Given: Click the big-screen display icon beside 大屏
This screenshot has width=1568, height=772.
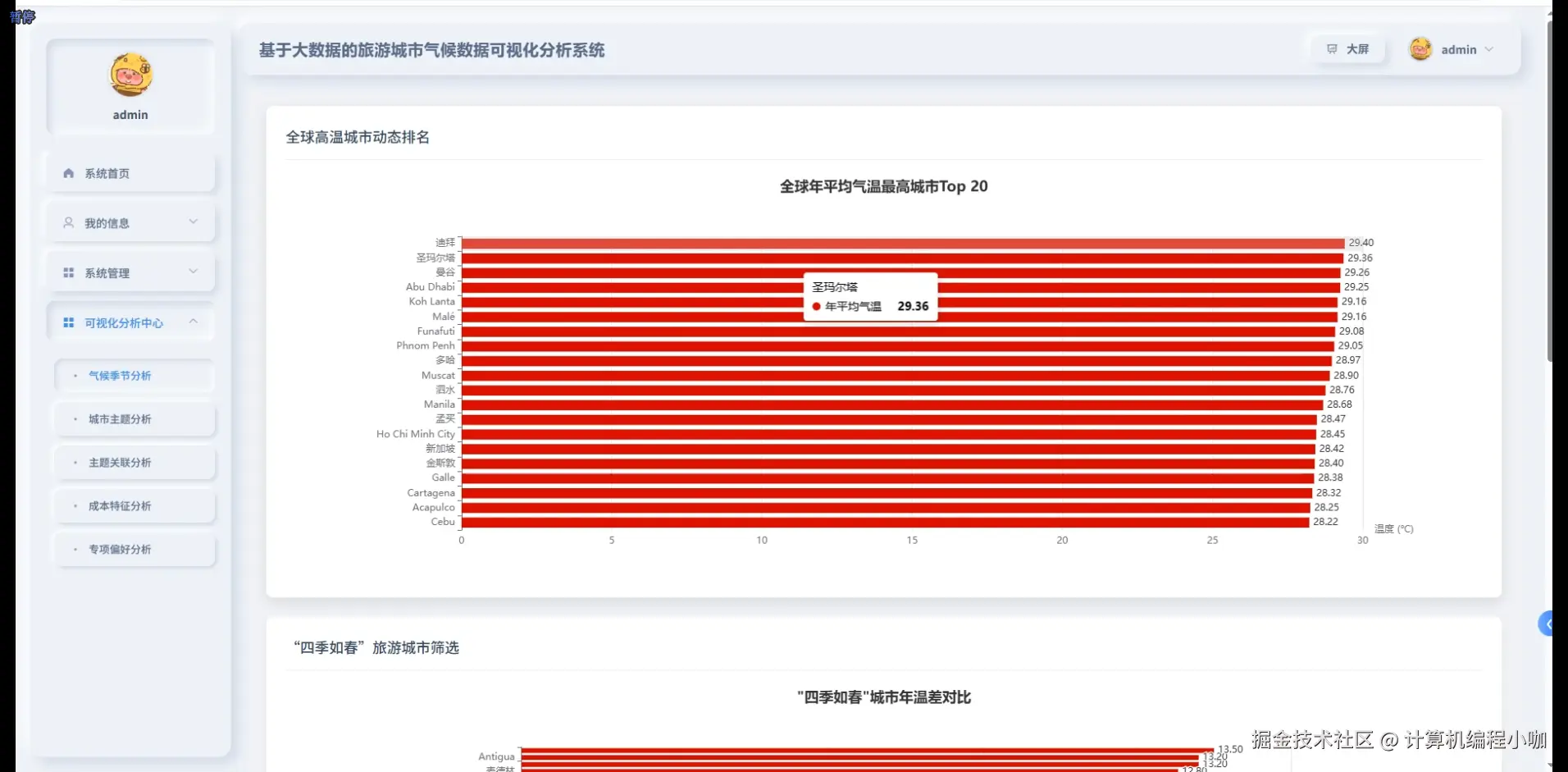Looking at the screenshot, I should tap(1331, 48).
